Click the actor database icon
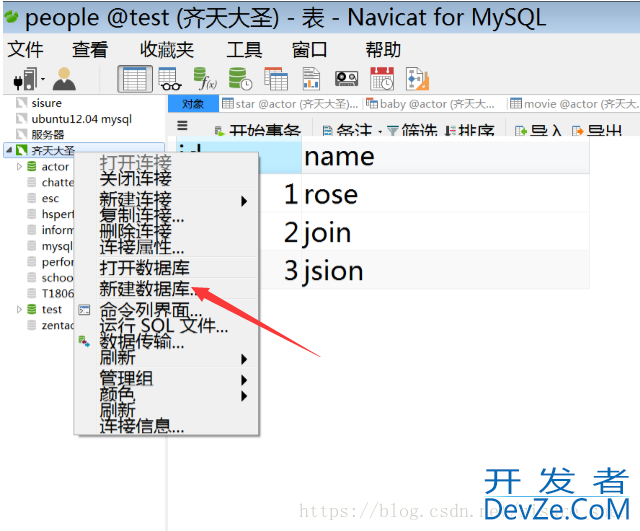 coord(31,167)
